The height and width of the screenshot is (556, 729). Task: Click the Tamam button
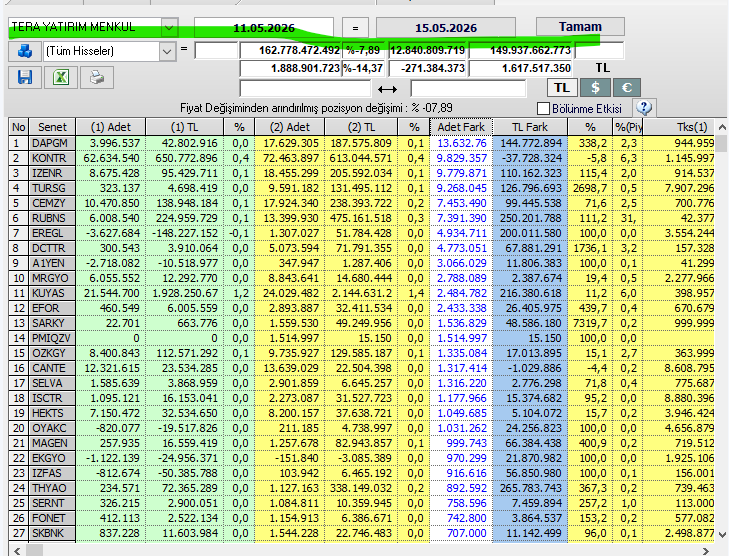[580, 26]
